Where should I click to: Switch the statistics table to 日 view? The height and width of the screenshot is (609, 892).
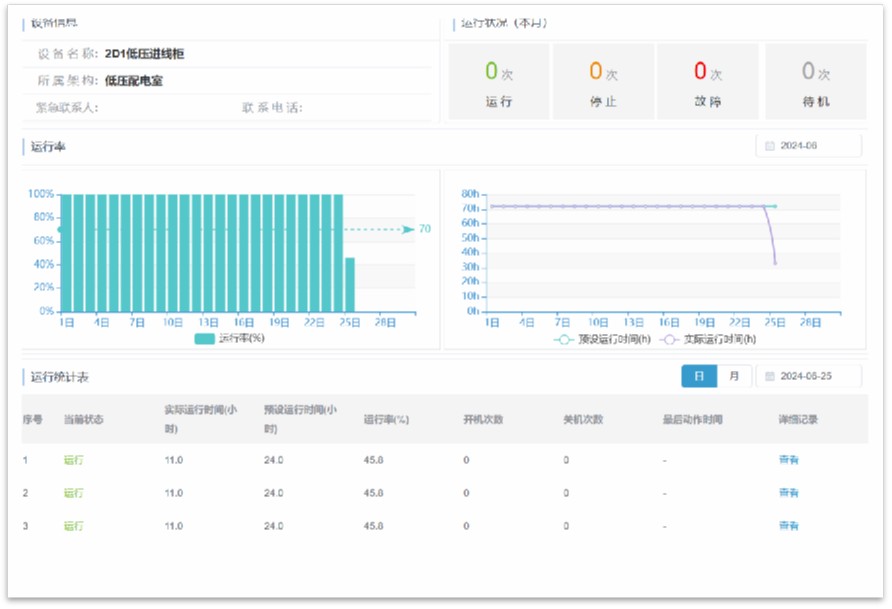699,376
